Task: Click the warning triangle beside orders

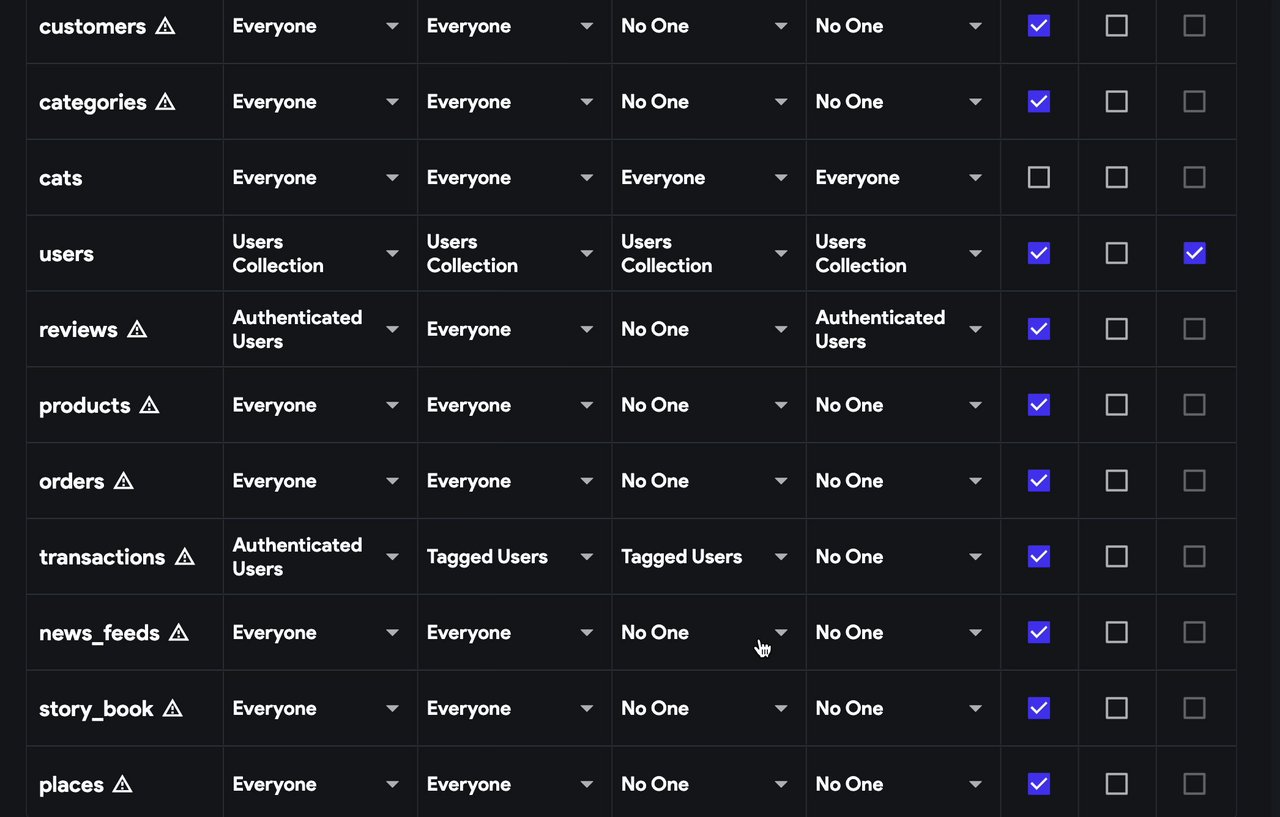Action: pos(123,481)
